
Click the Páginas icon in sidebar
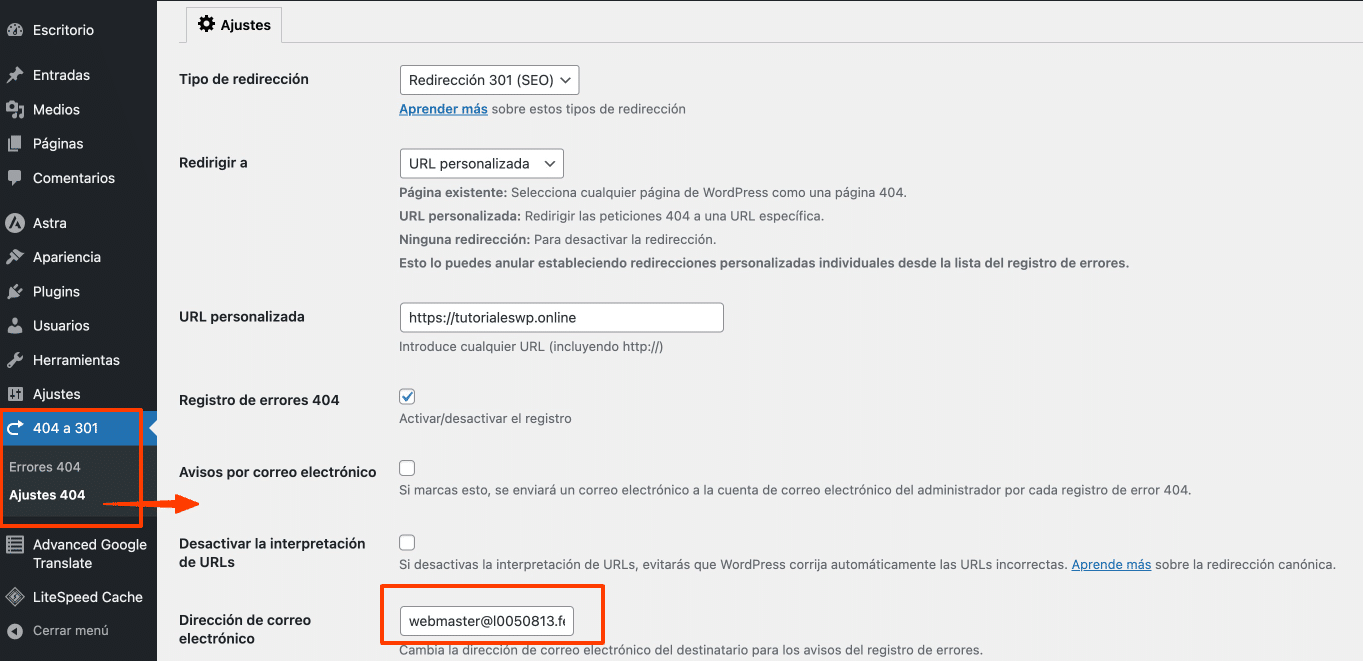[x=15, y=143]
